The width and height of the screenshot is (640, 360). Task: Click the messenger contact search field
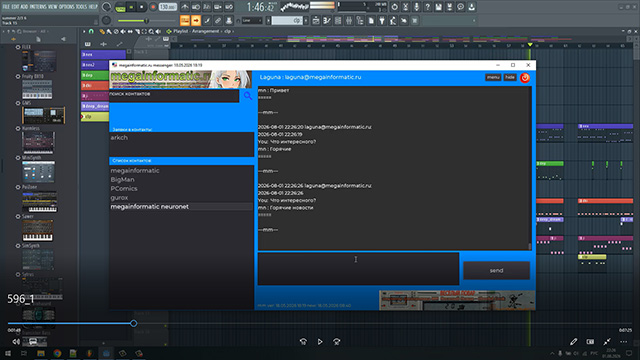(x=174, y=96)
